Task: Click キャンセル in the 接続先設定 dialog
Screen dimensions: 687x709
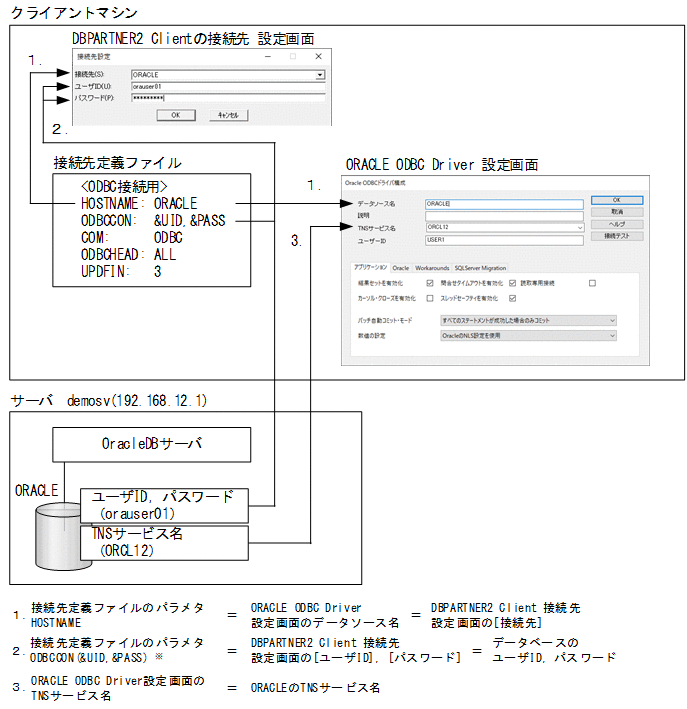Action: pos(228,115)
